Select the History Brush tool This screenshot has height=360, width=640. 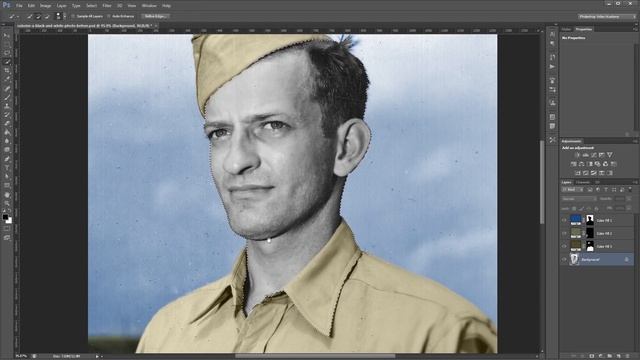tap(7, 115)
